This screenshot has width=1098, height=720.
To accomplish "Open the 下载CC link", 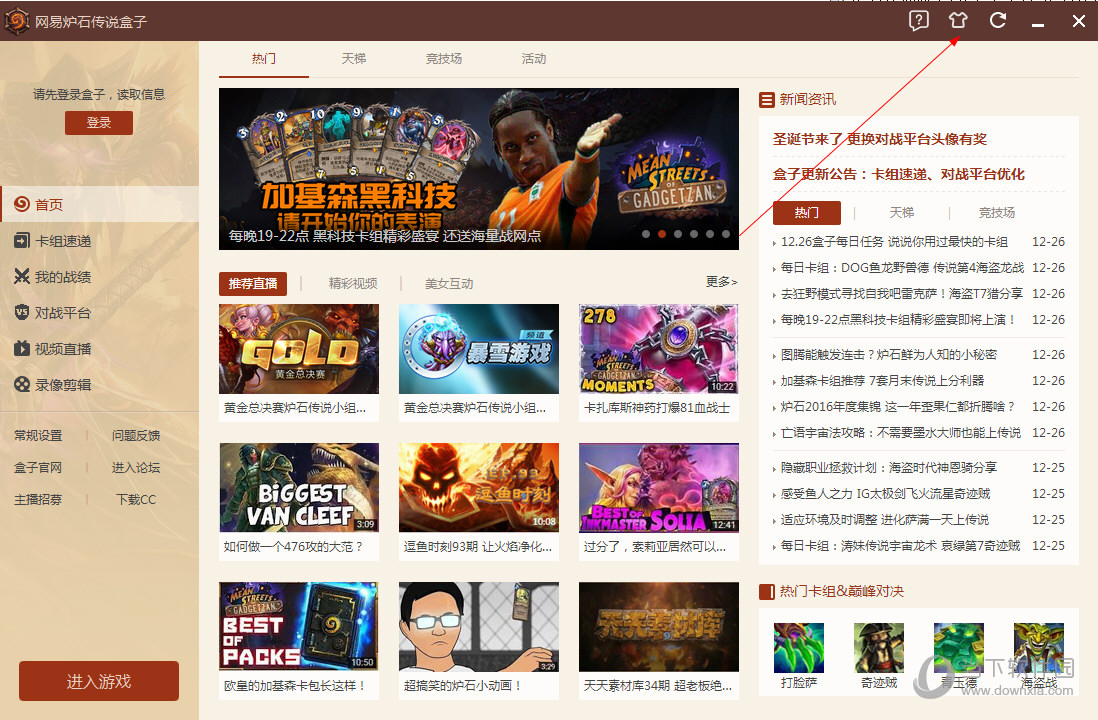I will tap(135, 499).
